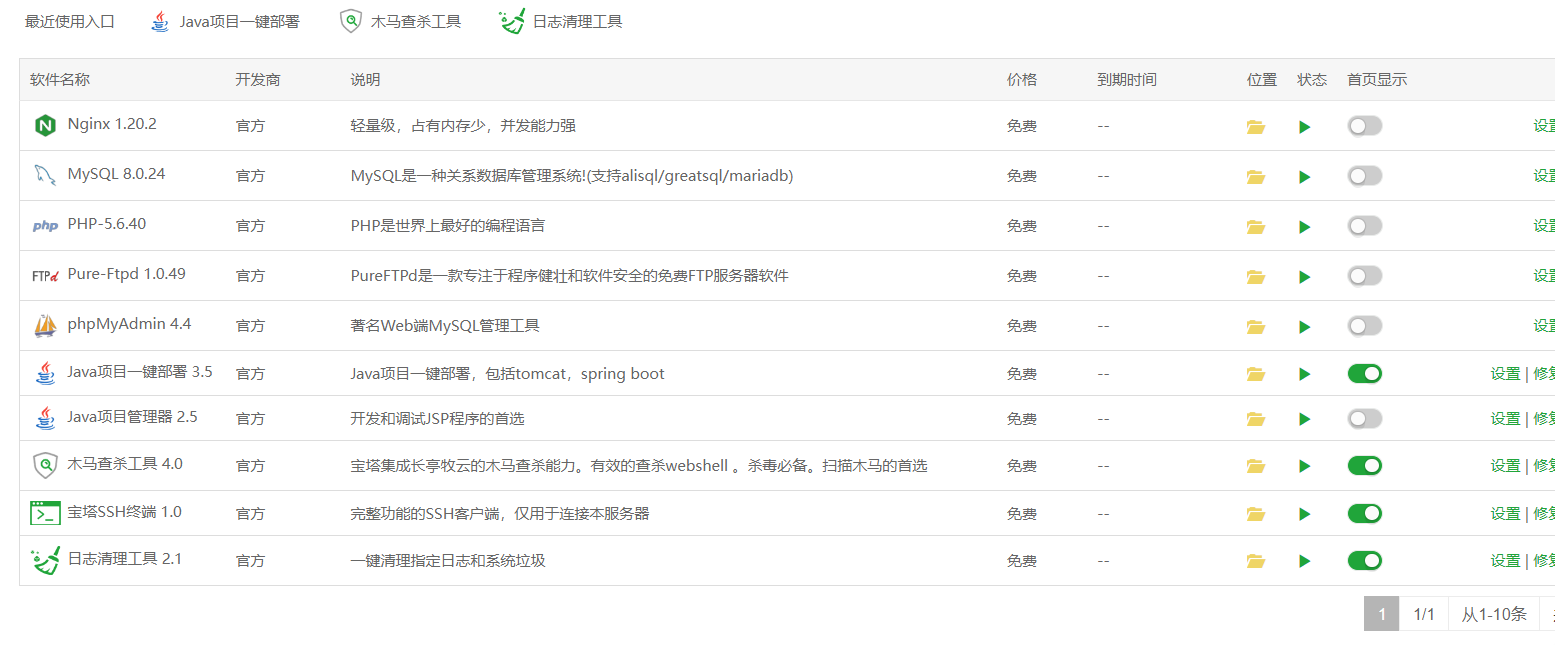Open Java项目一键部署 recent shortcut

coord(225,21)
